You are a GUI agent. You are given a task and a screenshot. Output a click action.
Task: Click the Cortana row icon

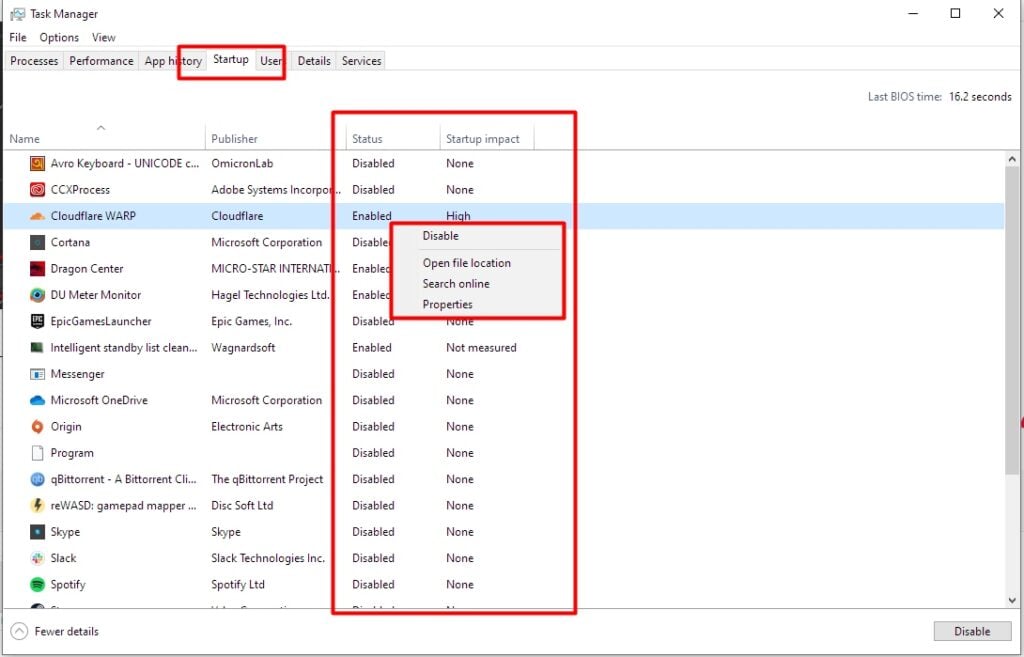[38, 242]
